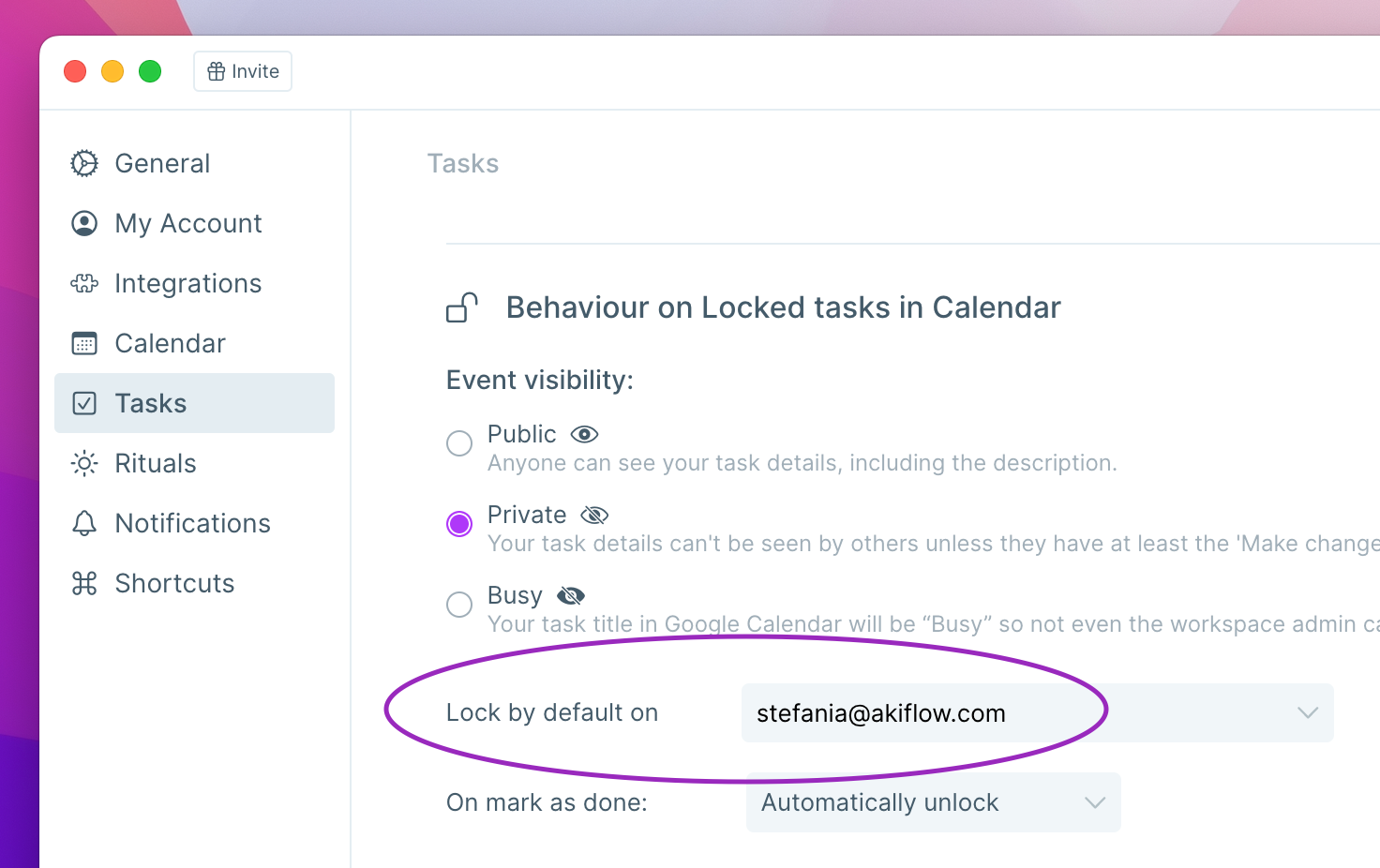Click the Integrations puzzle icon
This screenshot has height=868, width=1380.
point(84,283)
